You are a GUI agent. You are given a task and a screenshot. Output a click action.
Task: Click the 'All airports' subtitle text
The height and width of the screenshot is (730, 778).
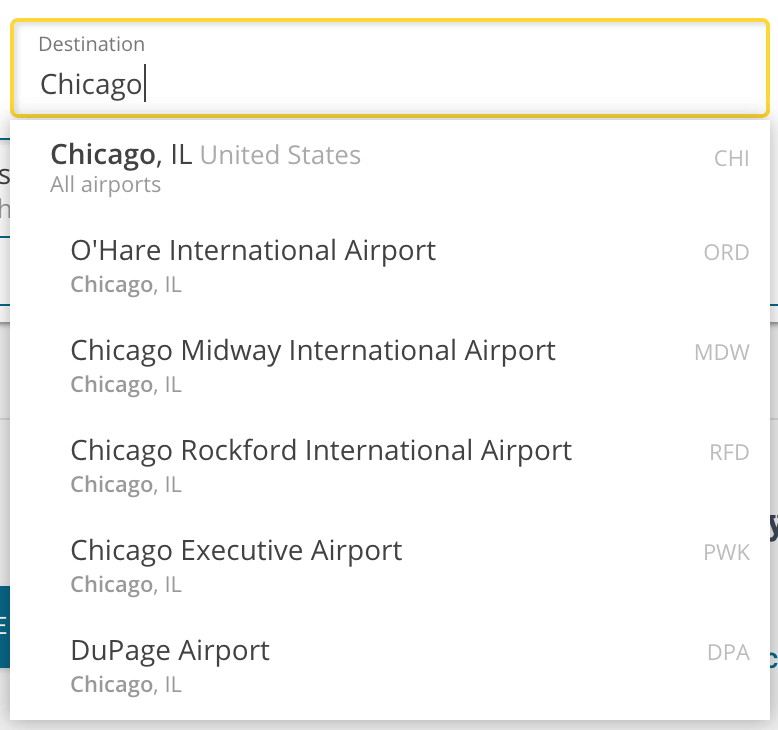[x=105, y=185]
